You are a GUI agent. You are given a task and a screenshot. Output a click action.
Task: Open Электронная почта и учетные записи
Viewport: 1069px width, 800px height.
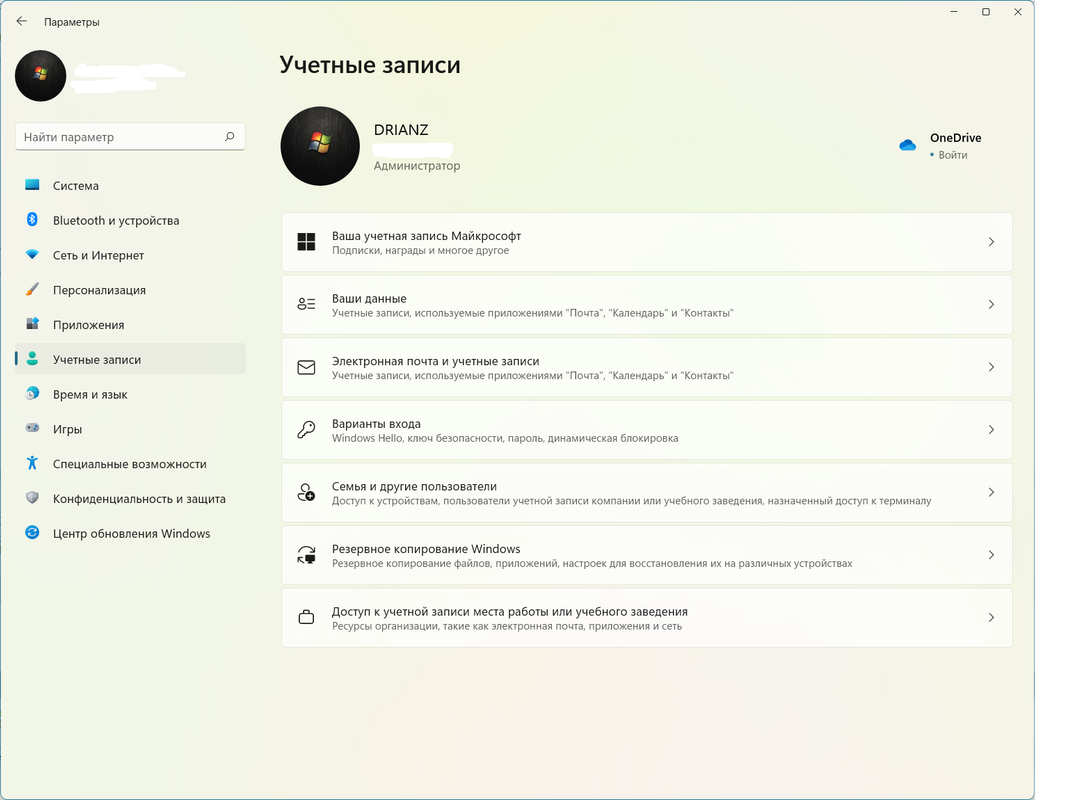(x=647, y=368)
